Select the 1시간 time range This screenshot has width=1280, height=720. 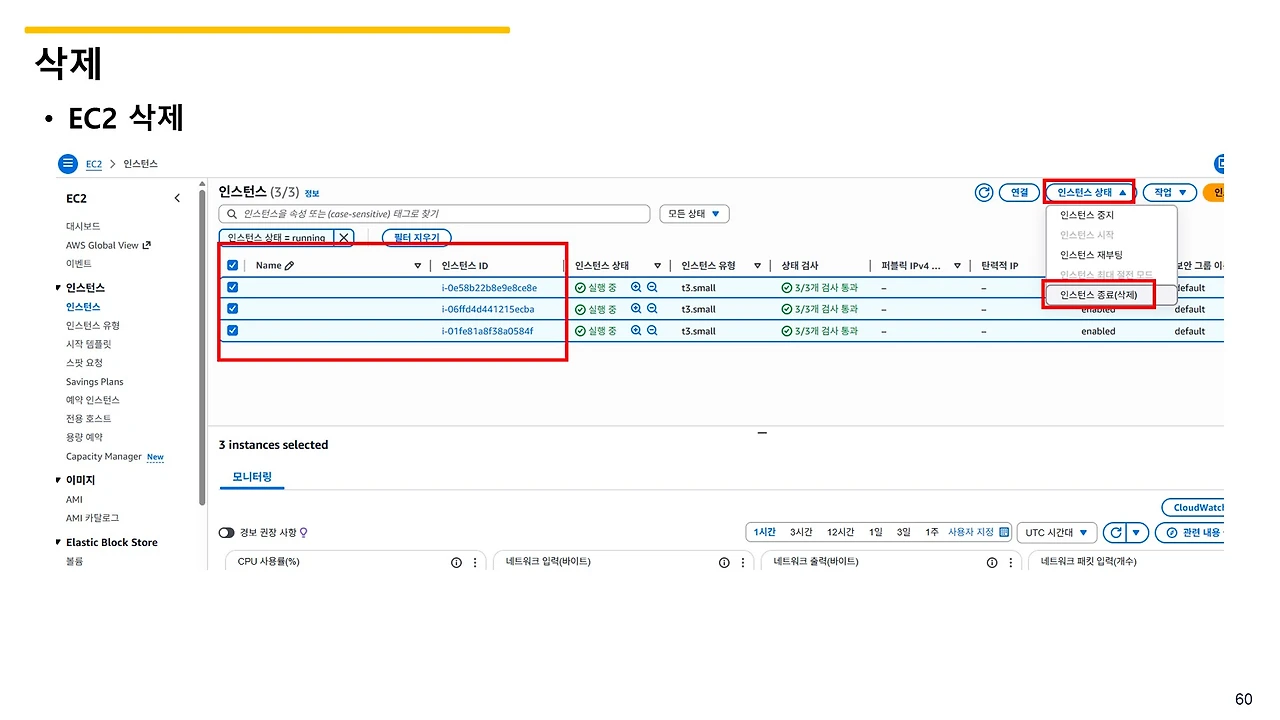click(765, 532)
